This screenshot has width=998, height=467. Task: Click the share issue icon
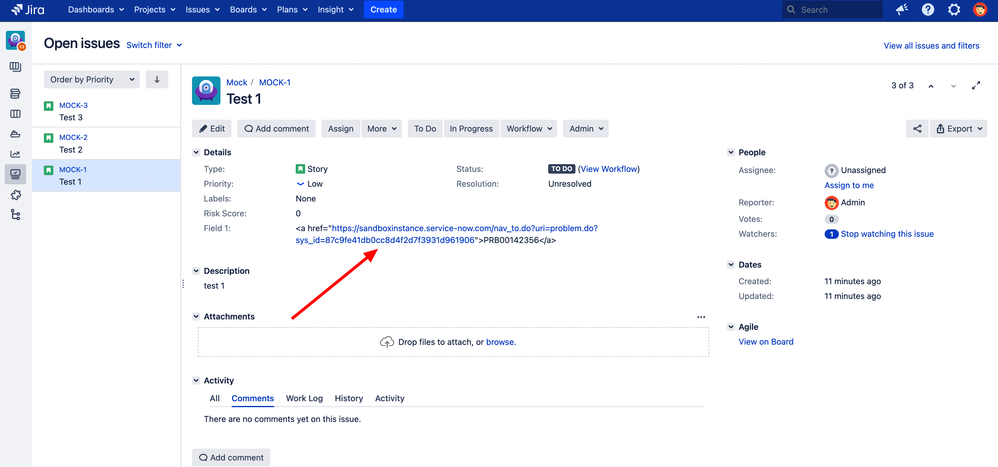[917, 129]
